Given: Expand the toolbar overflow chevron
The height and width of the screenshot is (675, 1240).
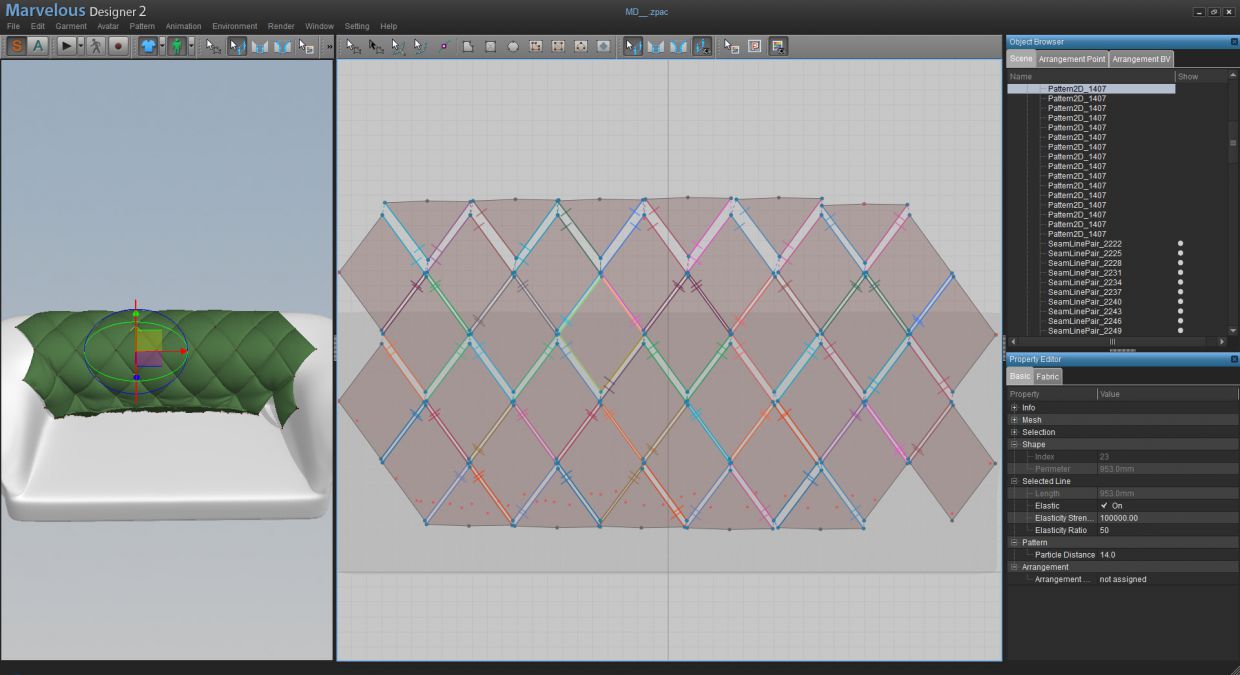Looking at the screenshot, I should 330,46.
